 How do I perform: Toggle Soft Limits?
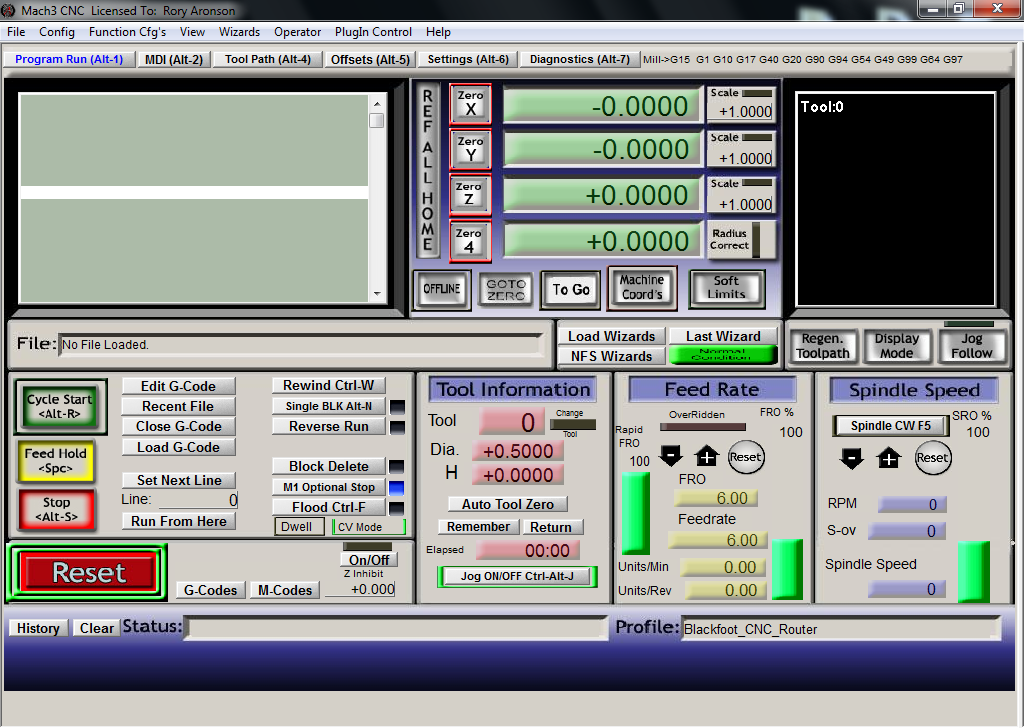click(x=726, y=288)
